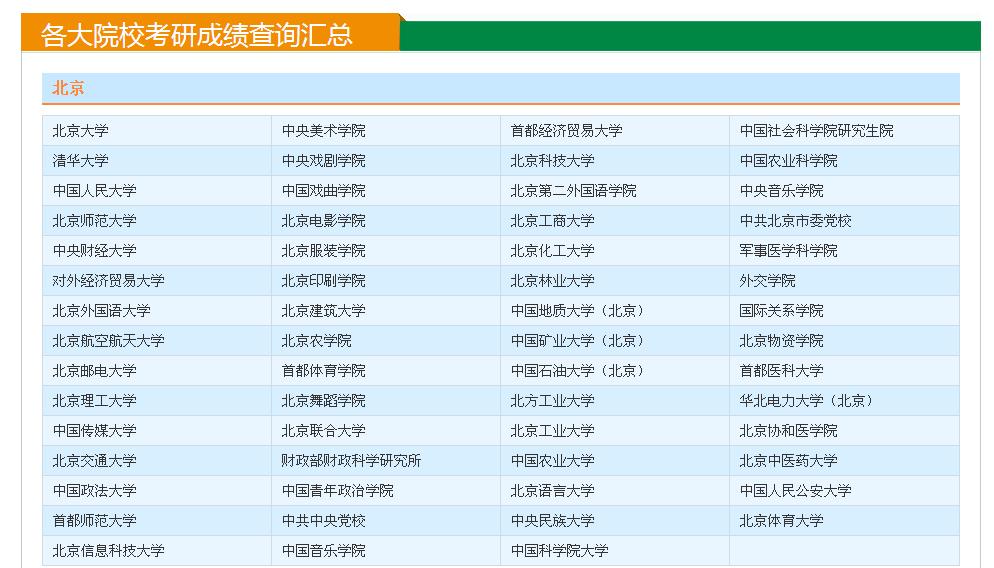
Task: Open 北京师范大学 score query link
Action: pyautogui.click(x=95, y=221)
